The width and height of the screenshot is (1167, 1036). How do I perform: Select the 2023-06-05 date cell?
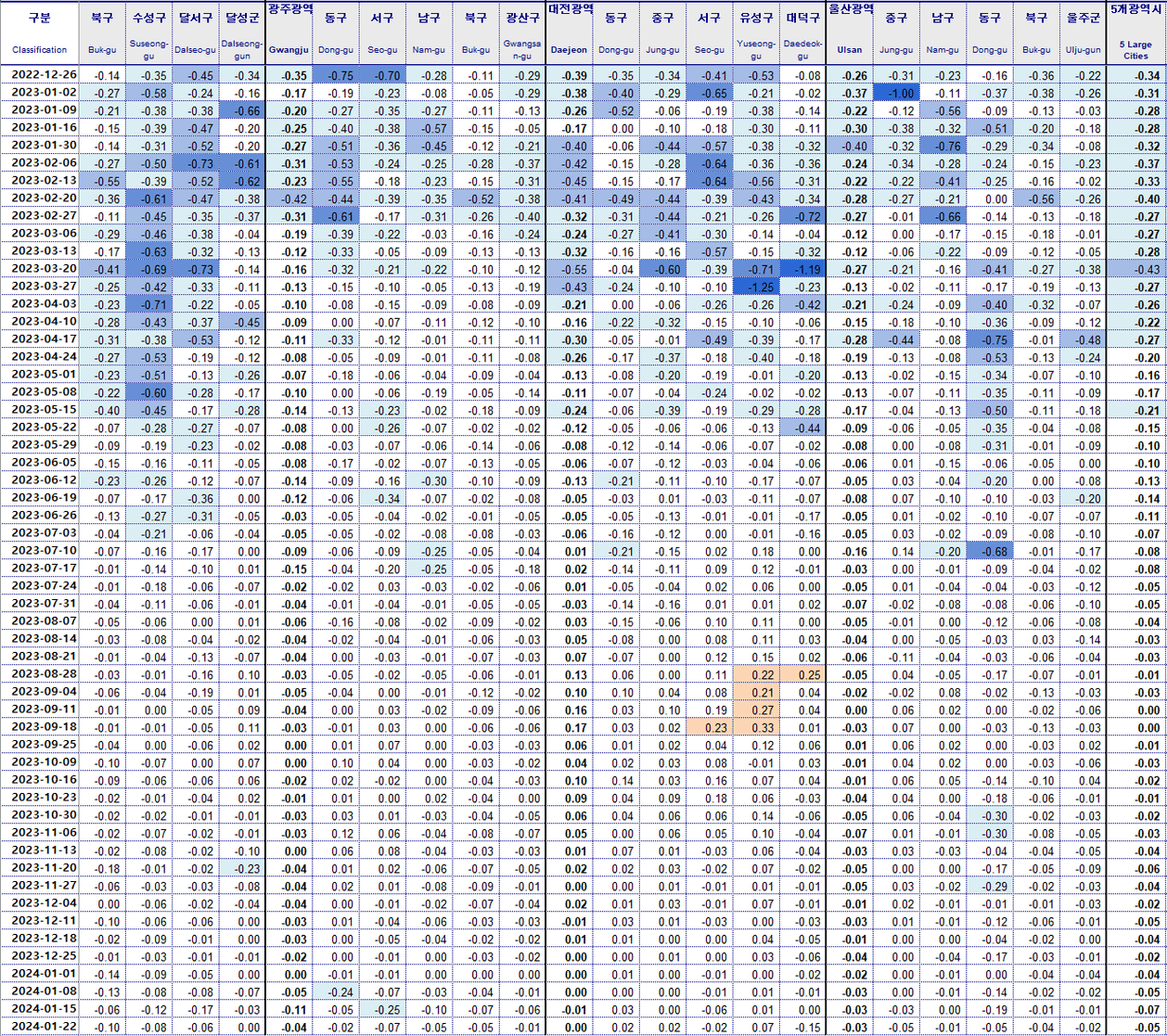click(40, 462)
